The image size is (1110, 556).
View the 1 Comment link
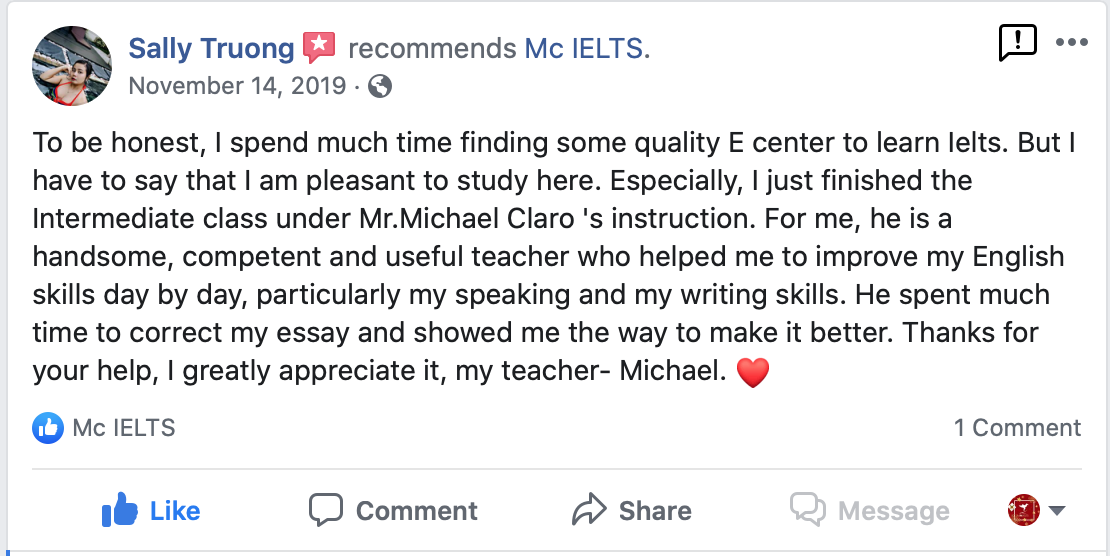(x=1017, y=428)
